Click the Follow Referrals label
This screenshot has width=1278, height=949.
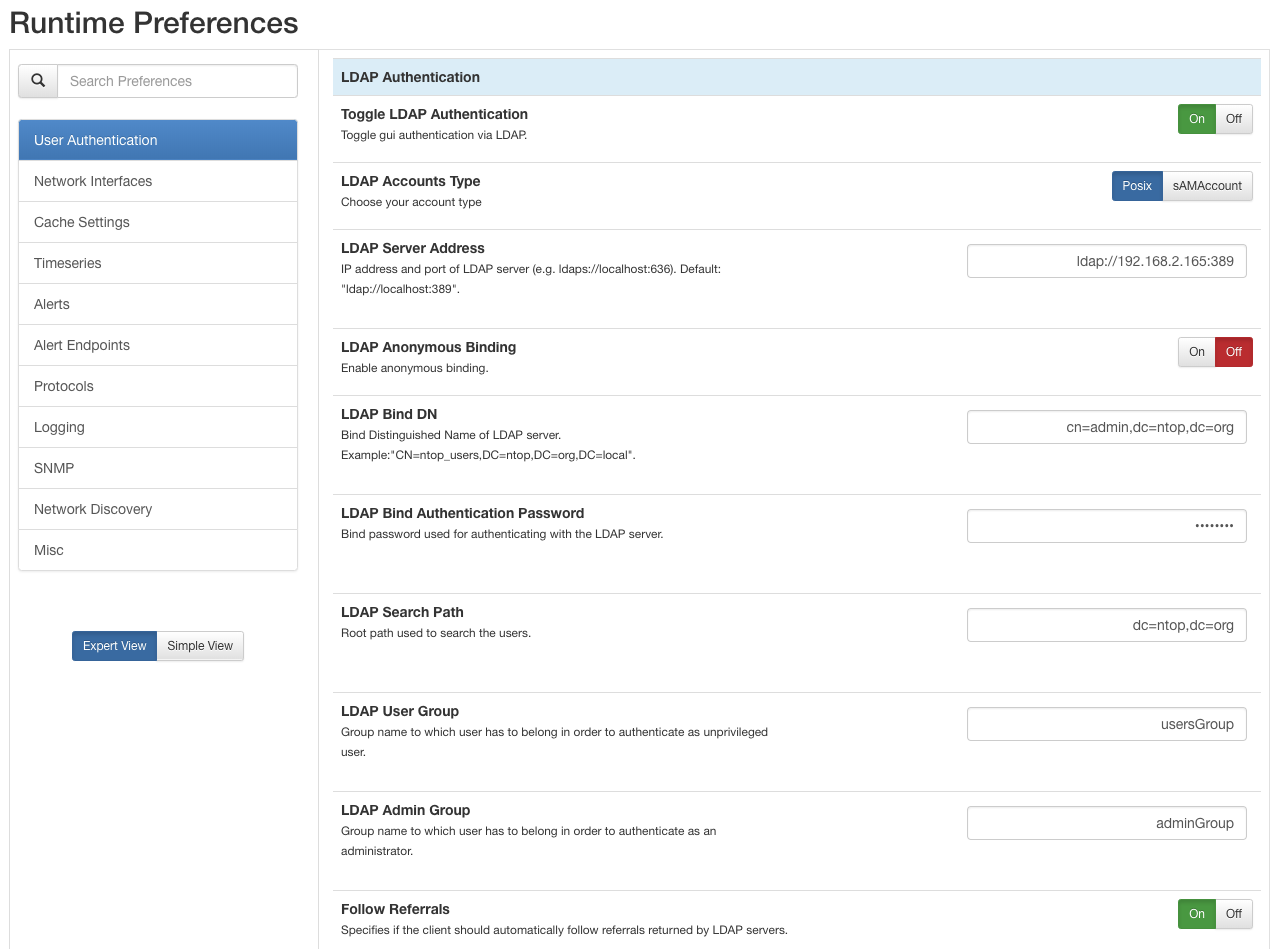coord(395,909)
